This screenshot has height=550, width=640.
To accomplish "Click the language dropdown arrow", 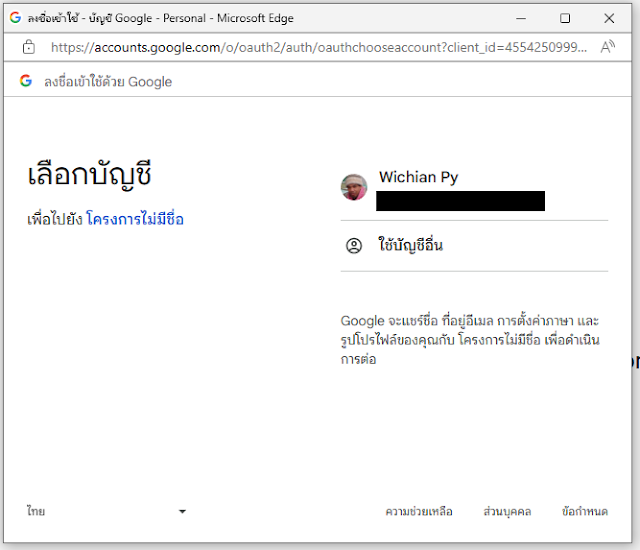I will [x=182, y=511].
